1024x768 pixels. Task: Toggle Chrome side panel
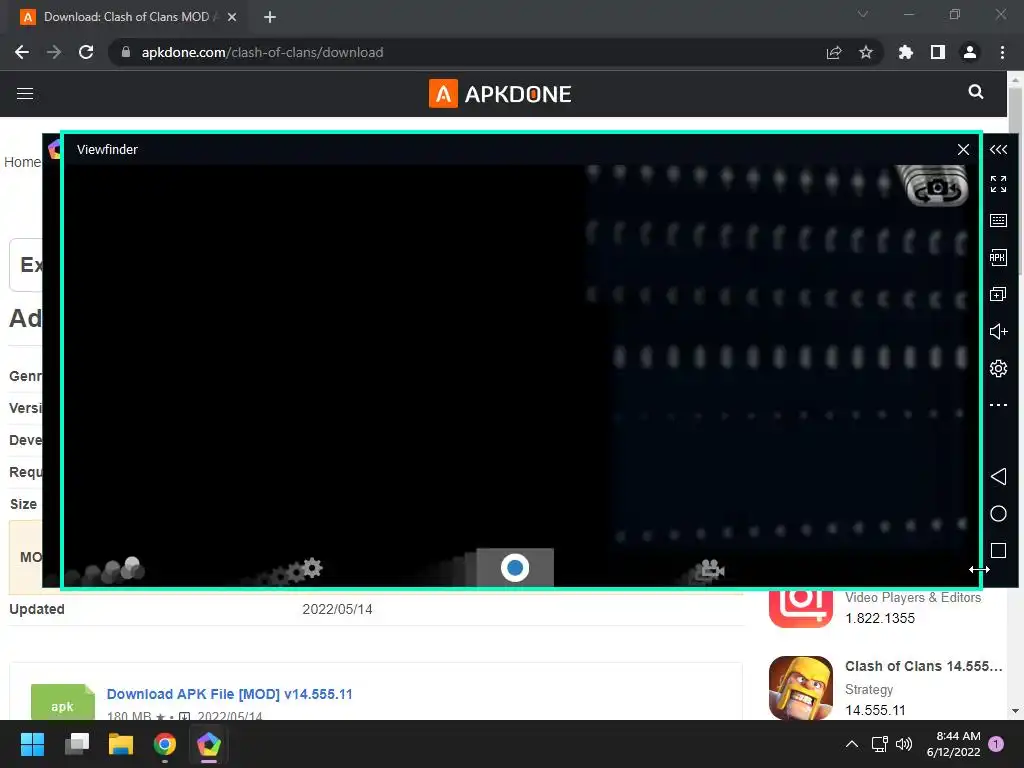(938, 52)
